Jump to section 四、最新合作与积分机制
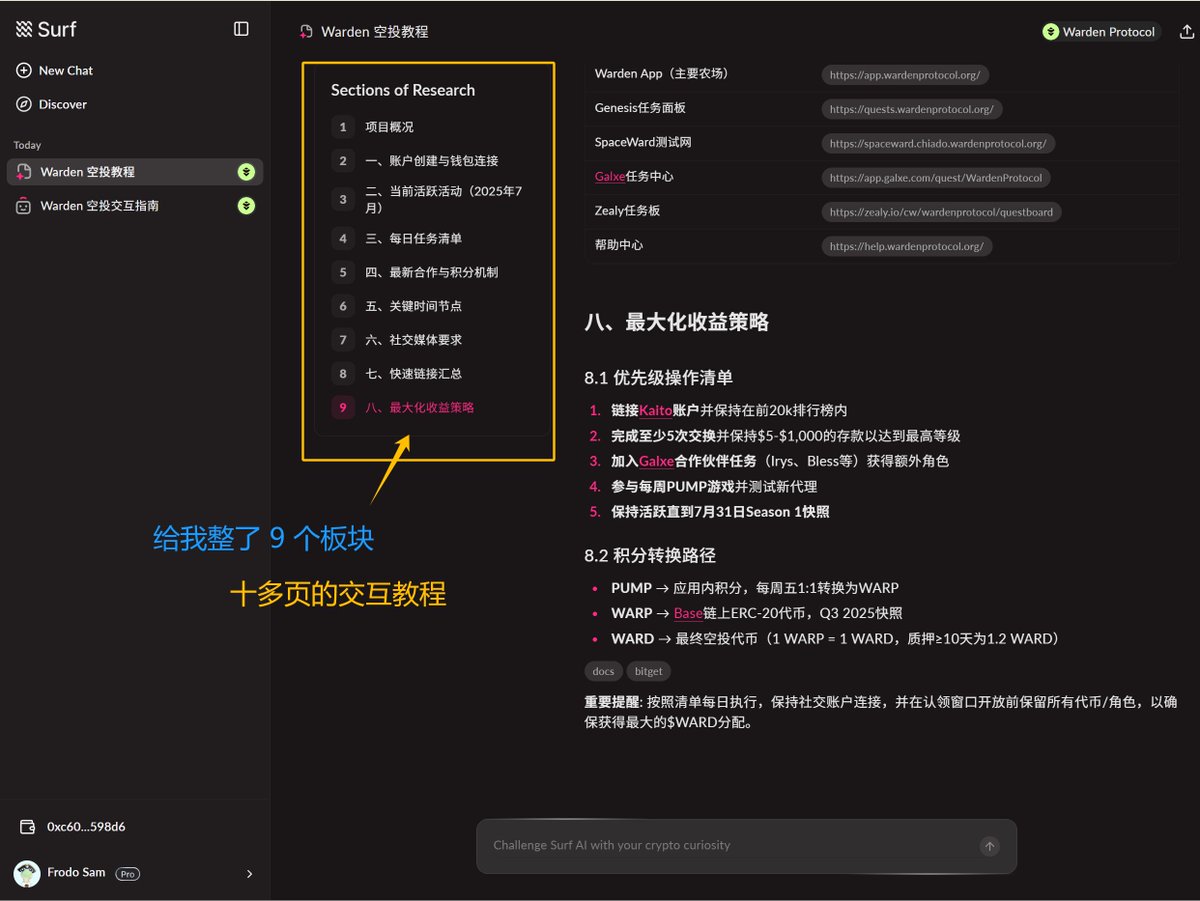This screenshot has height=901, width=1200. tap(431, 272)
